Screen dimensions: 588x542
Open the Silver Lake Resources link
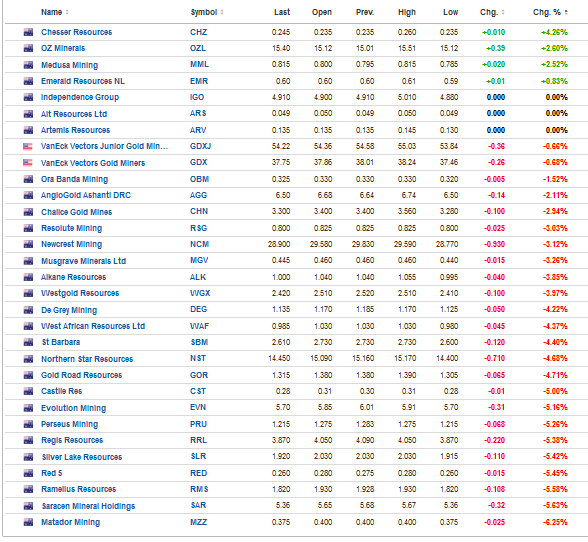[82, 457]
